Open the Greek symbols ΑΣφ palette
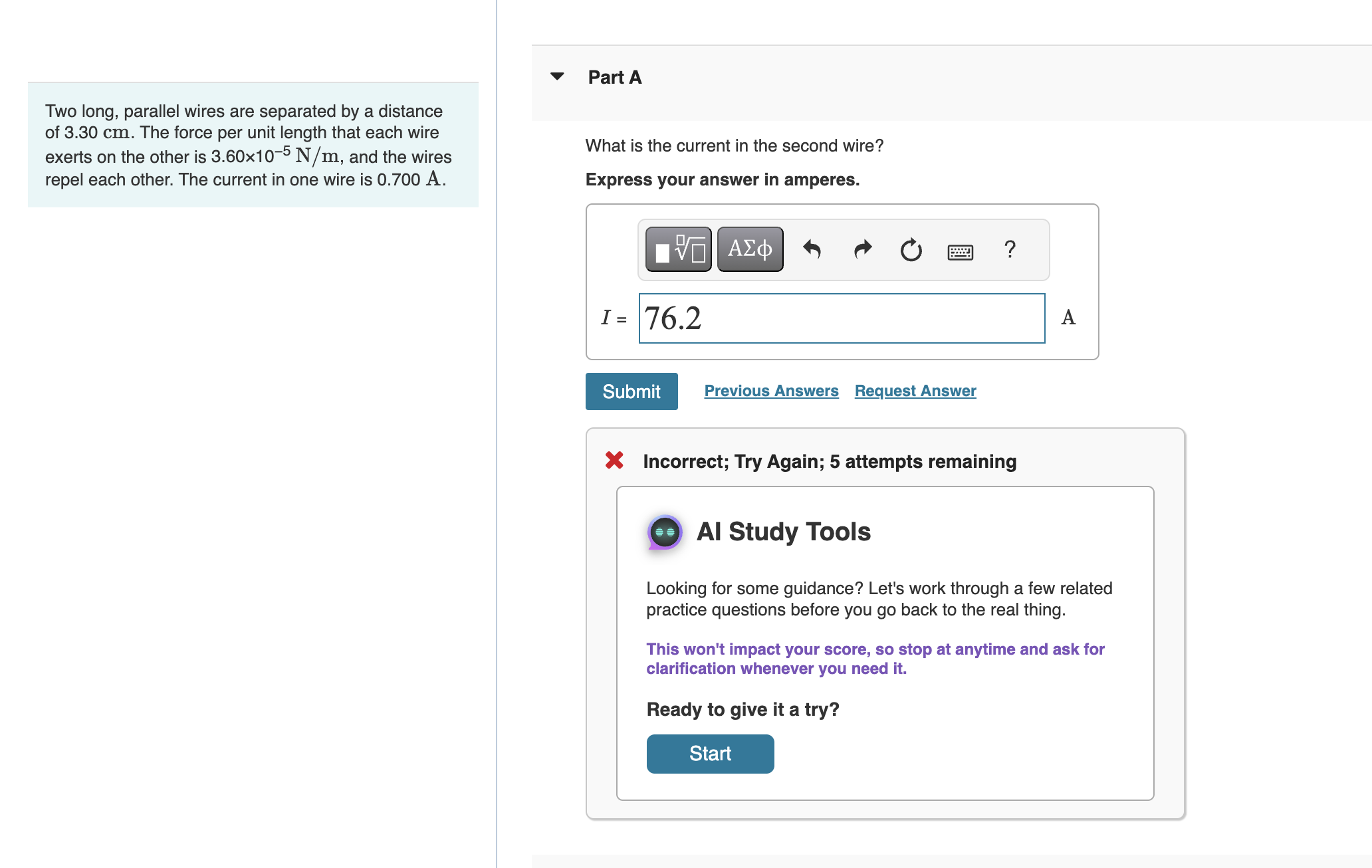 [x=750, y=249]
